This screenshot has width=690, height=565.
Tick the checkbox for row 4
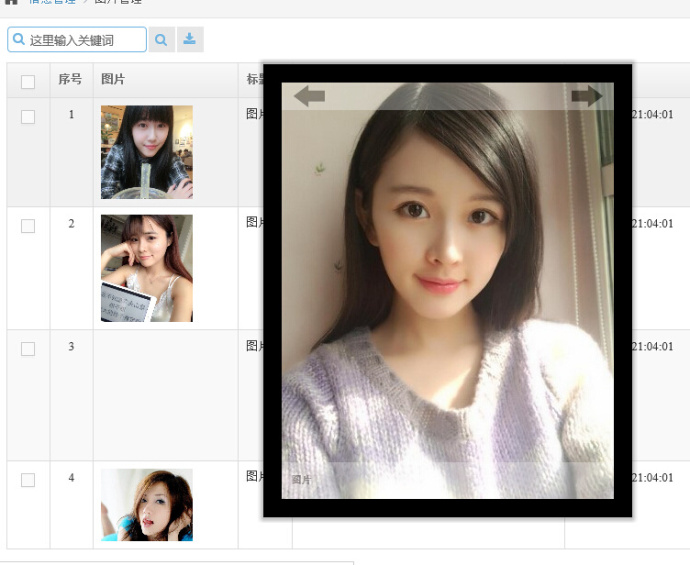pyautogui.click(x=28, y=480)
